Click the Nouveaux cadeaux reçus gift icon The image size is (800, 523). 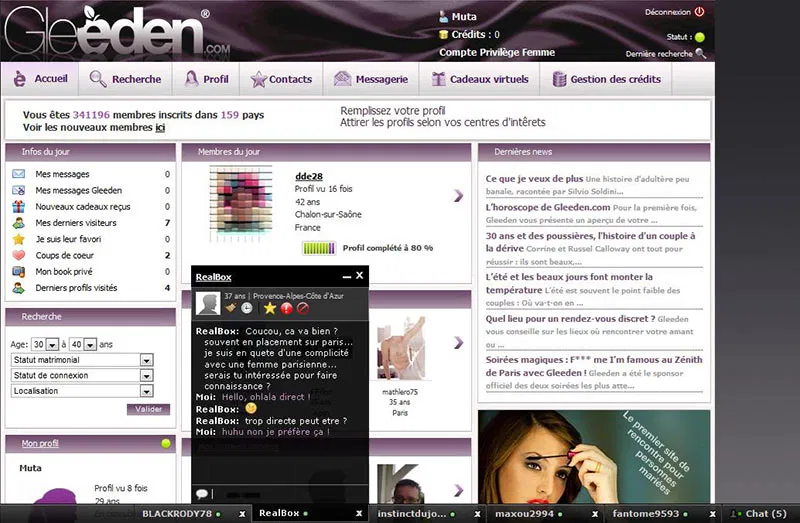[x=18, y=207]
